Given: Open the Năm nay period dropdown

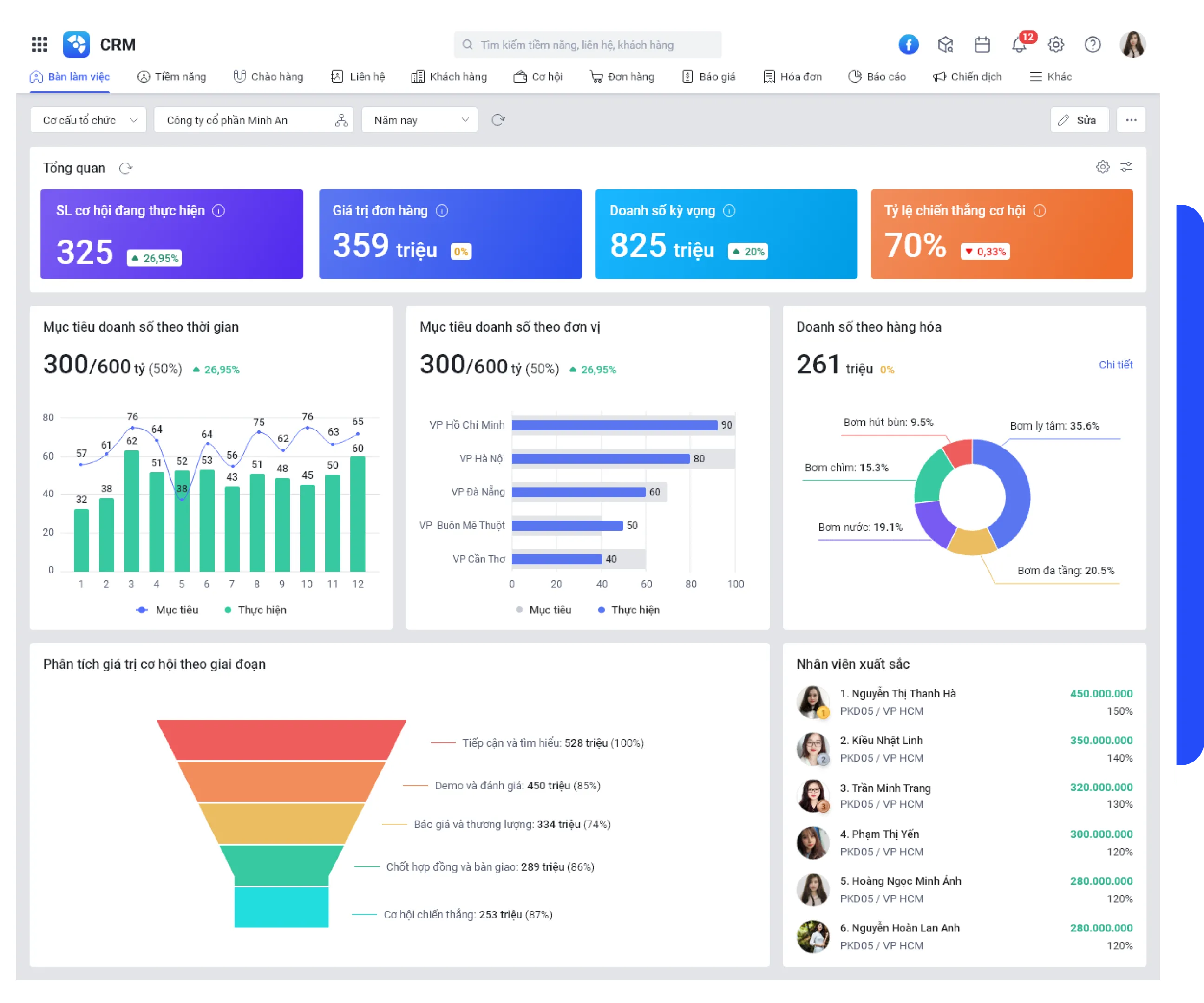Looking at the screenshot, I should coord(419,120).
